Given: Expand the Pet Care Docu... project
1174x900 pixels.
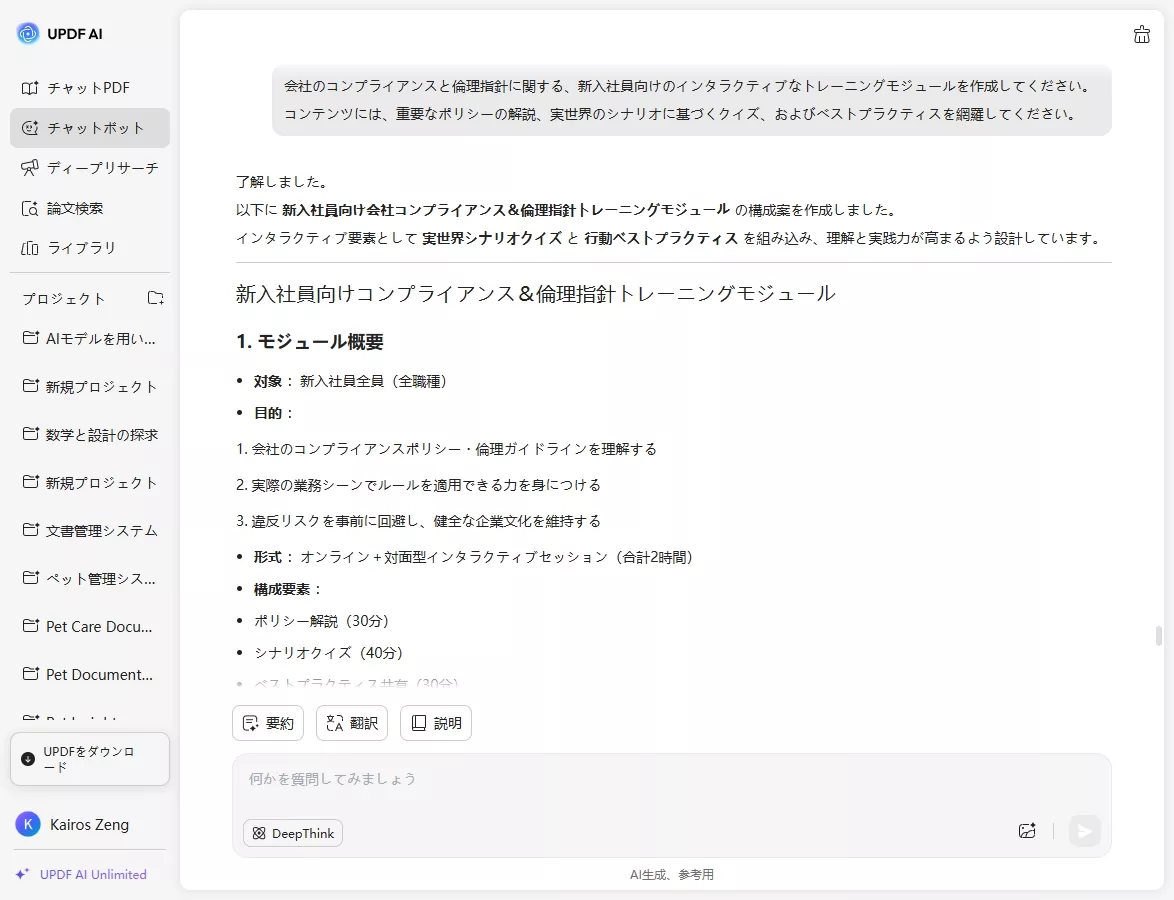Looking at the screenshot, I should (95, 626).
